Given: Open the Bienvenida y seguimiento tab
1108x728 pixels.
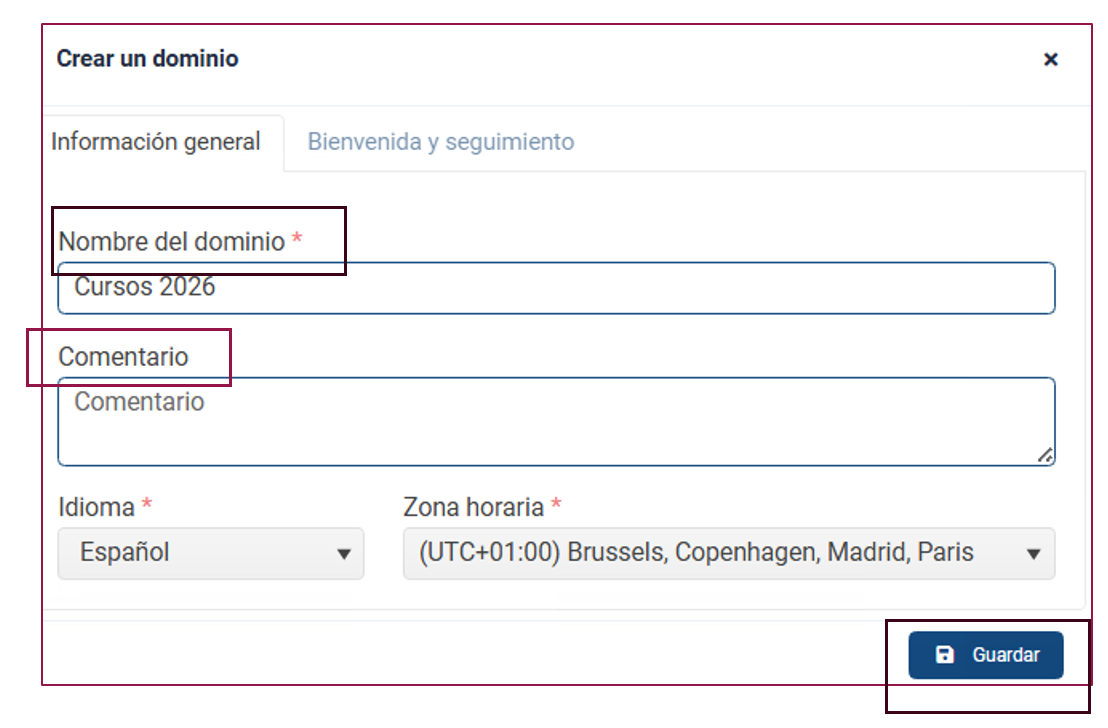Looking at the screenshot, I should click(441, 142).
